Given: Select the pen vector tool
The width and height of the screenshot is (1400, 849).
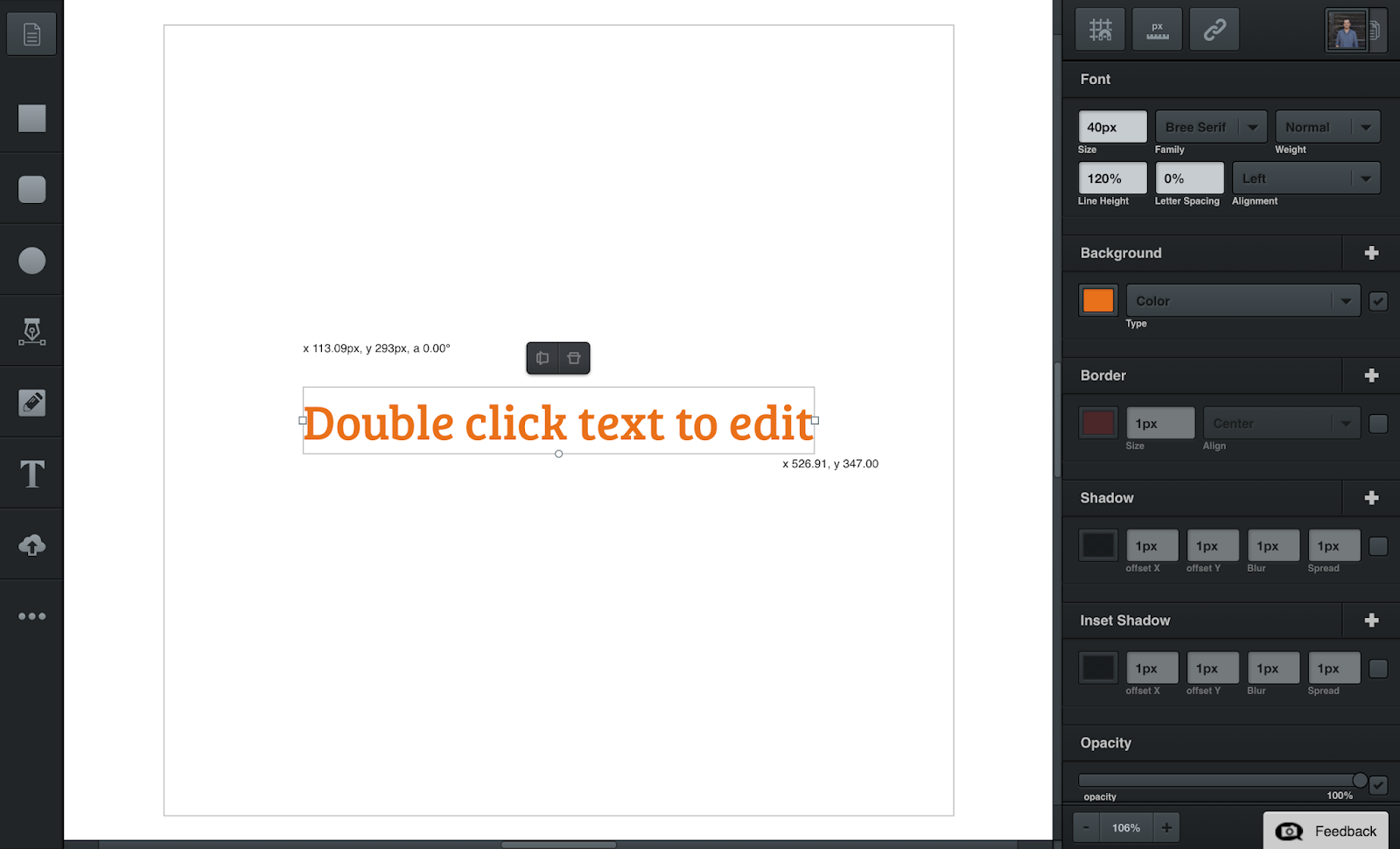Looking at the screenshot, I should point(31,332).
